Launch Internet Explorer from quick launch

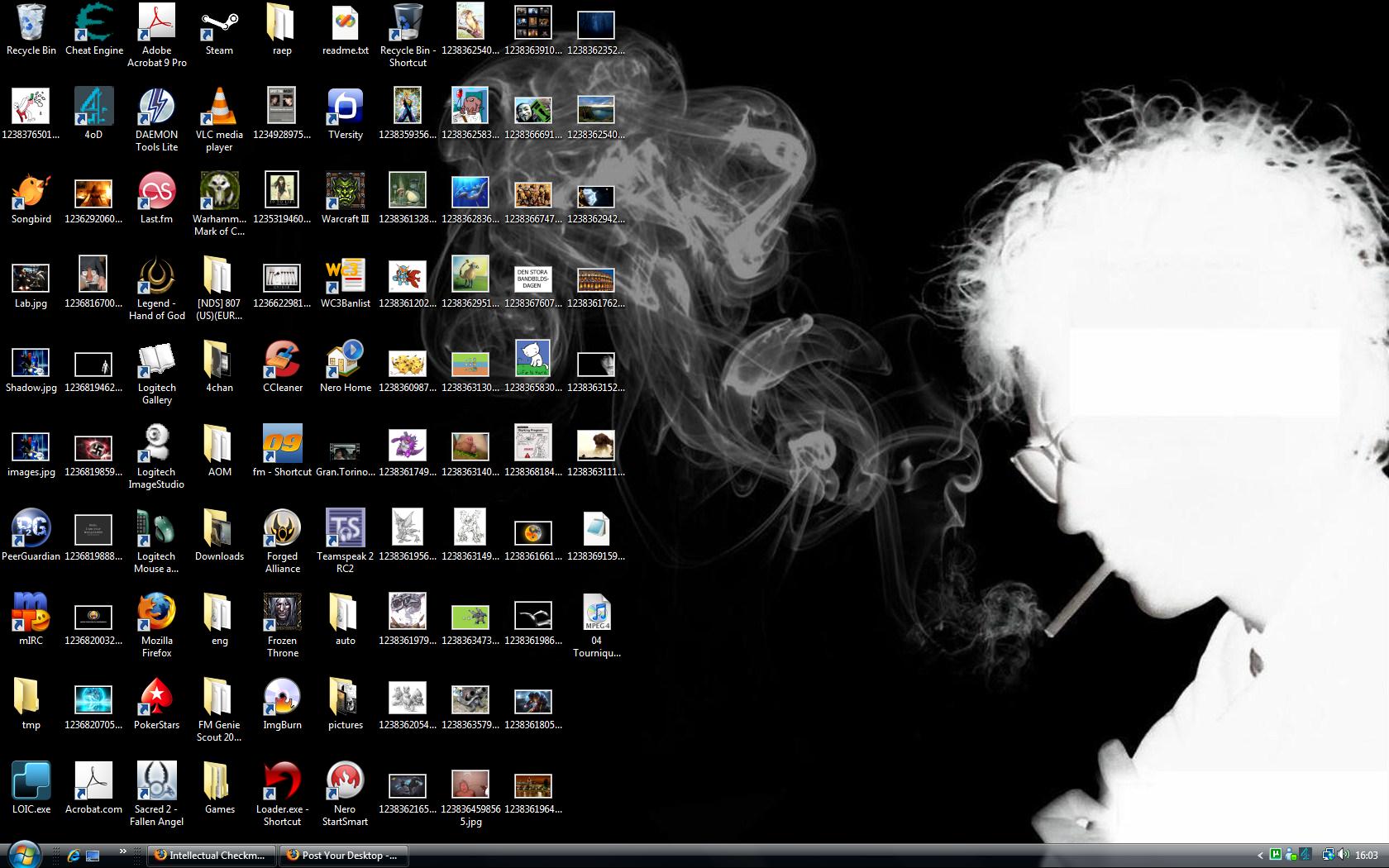point(74,856)
